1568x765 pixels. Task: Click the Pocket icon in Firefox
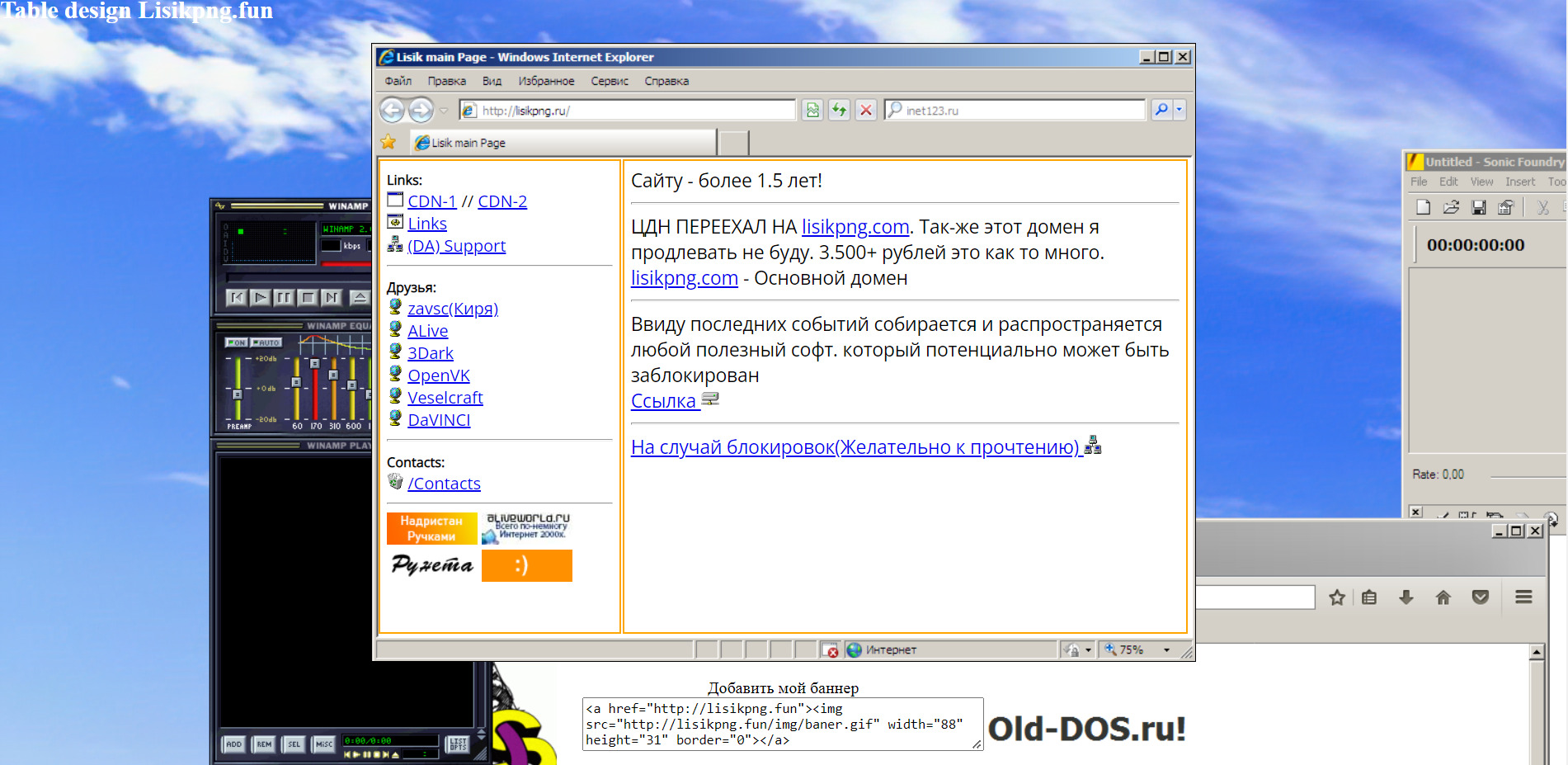coord(1481,597)
